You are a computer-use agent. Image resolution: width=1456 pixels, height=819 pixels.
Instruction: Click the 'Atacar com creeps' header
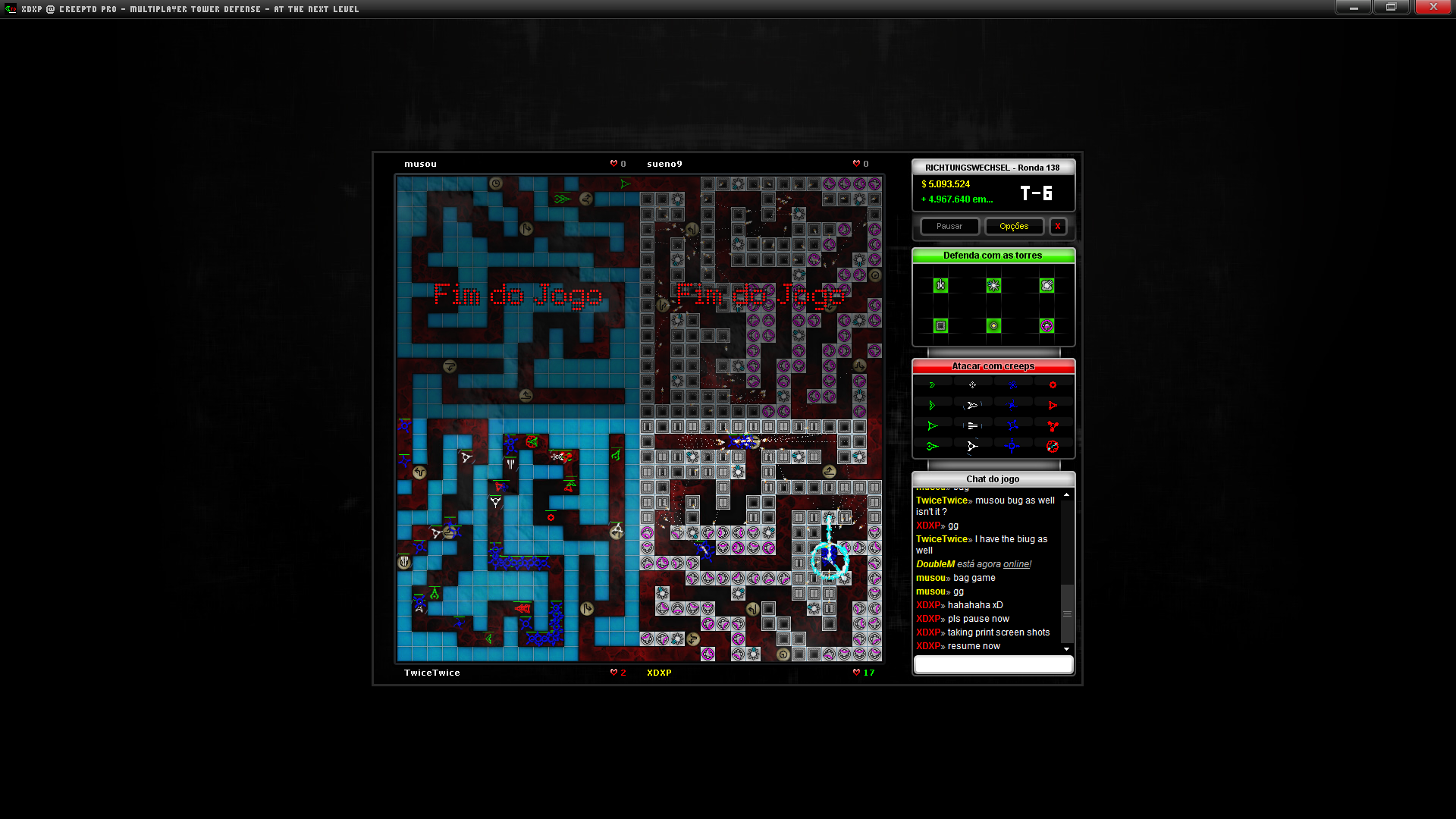[x=993, y=366]
